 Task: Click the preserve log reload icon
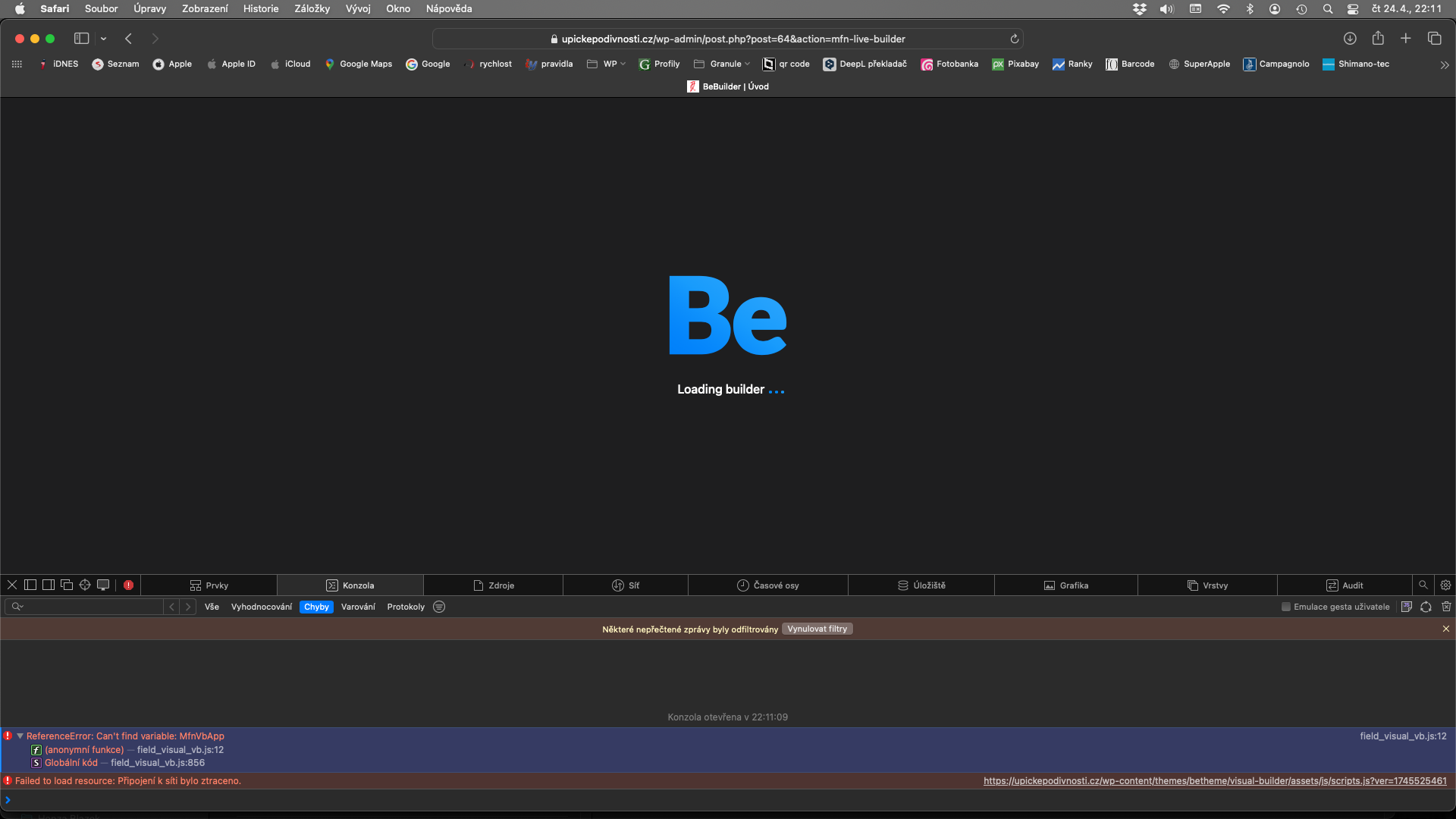tap(1426, 607)
